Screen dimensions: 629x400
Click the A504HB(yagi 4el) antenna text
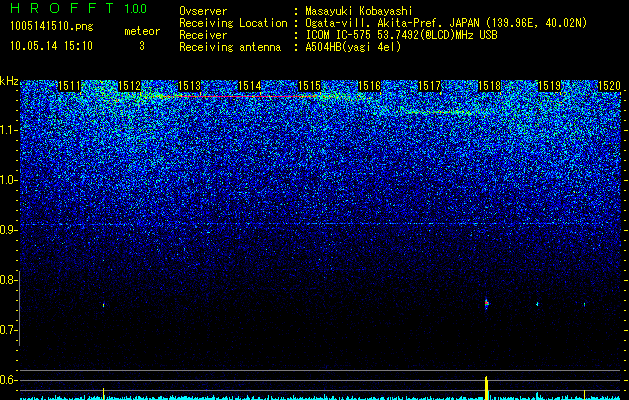pyautogui.click(x=353, y=47)
